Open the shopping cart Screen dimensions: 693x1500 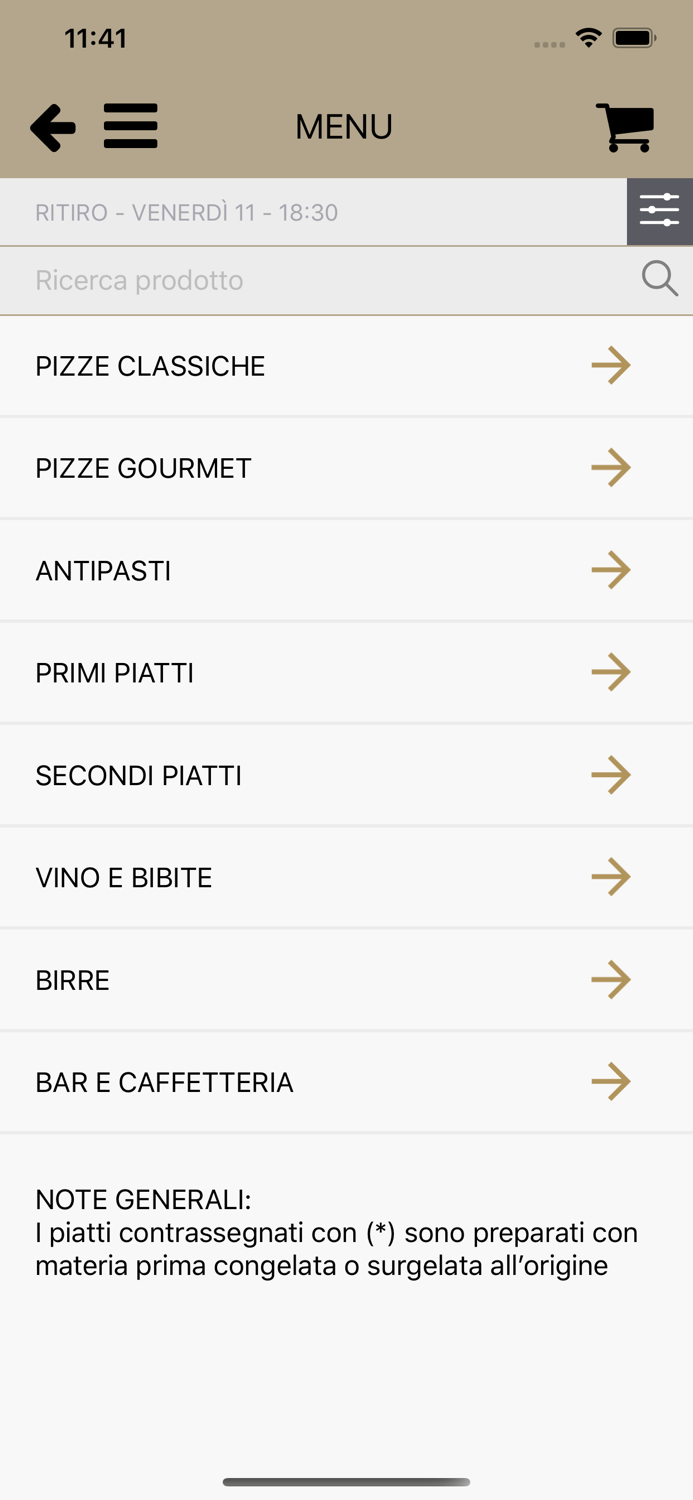click(x=625, y=126)
